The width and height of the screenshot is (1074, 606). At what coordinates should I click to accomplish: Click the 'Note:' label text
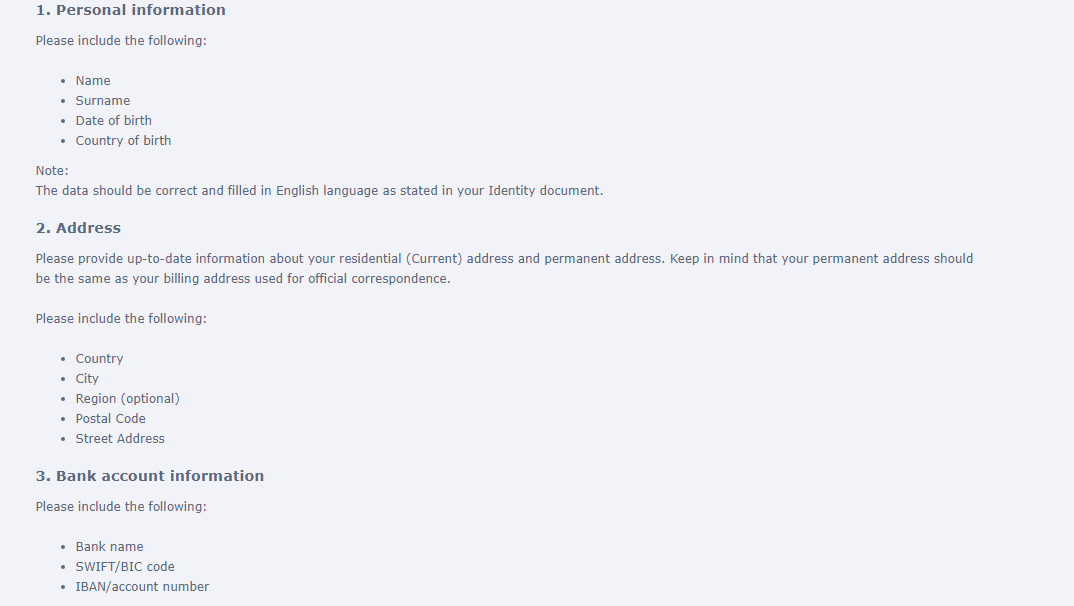[x=52, y=171]
